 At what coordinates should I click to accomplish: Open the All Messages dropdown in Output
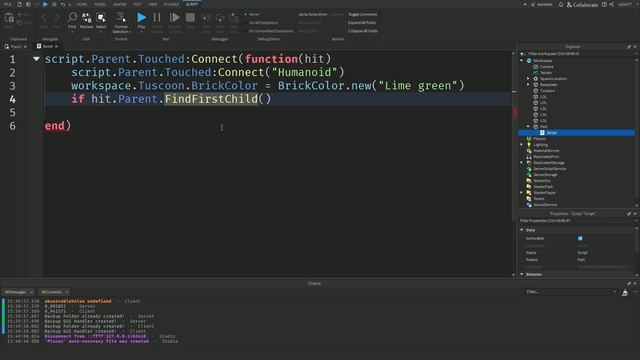click(19, 292)
